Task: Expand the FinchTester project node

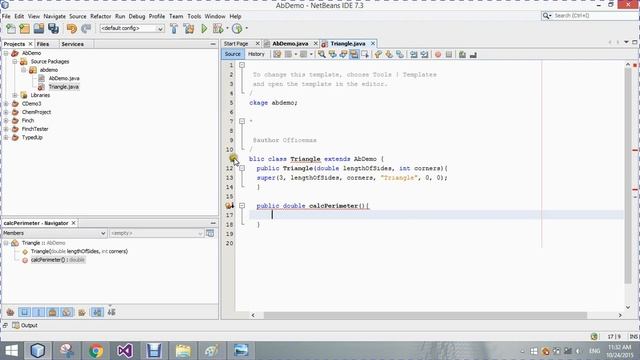Action: (x=6, y=129)
